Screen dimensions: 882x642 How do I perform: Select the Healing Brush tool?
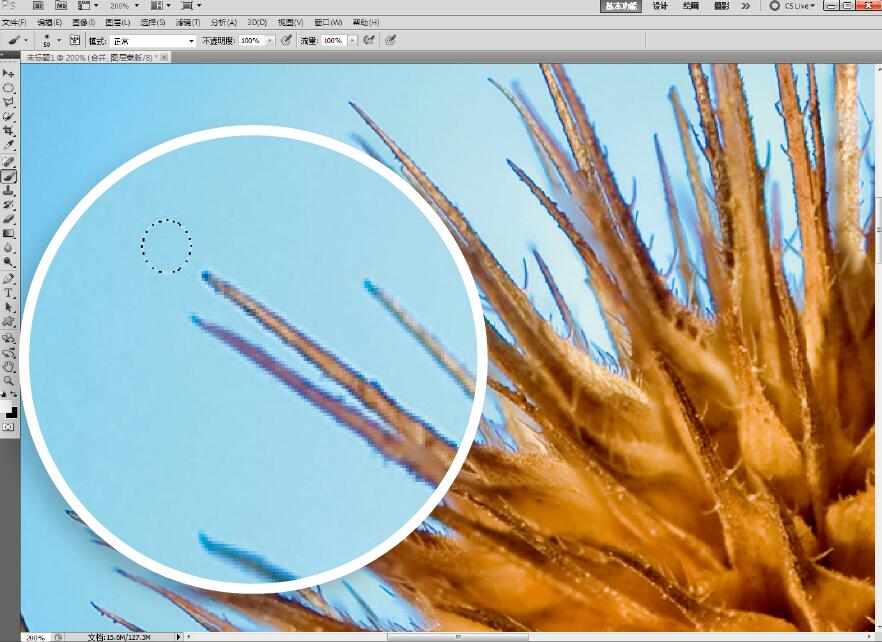click(8, 162)
